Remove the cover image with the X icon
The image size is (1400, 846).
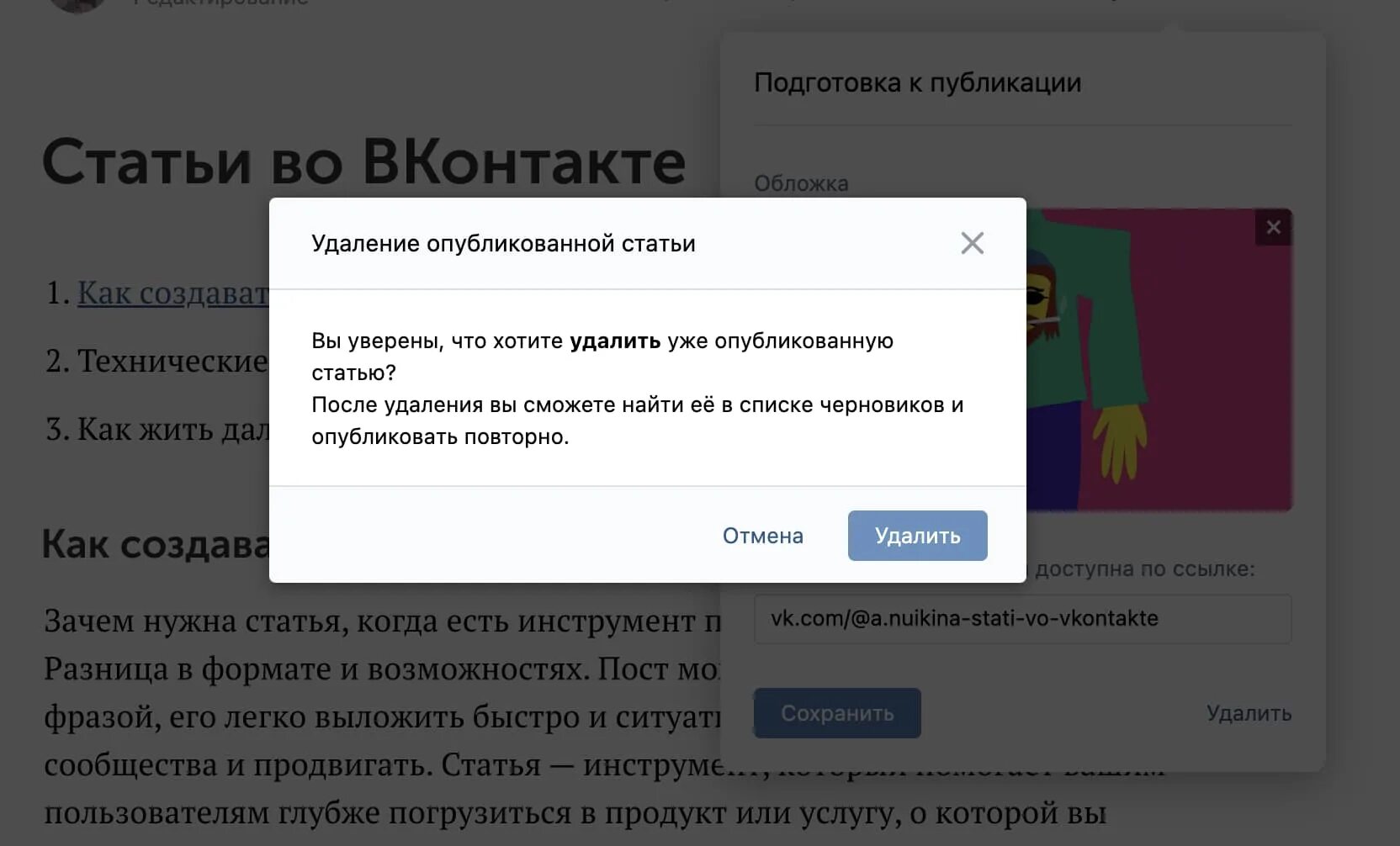pos(1273,227)
